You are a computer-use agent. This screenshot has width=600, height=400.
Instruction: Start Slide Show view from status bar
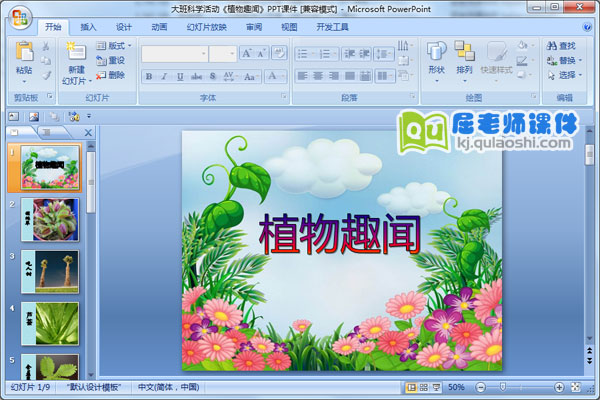(x=436, y=387)
